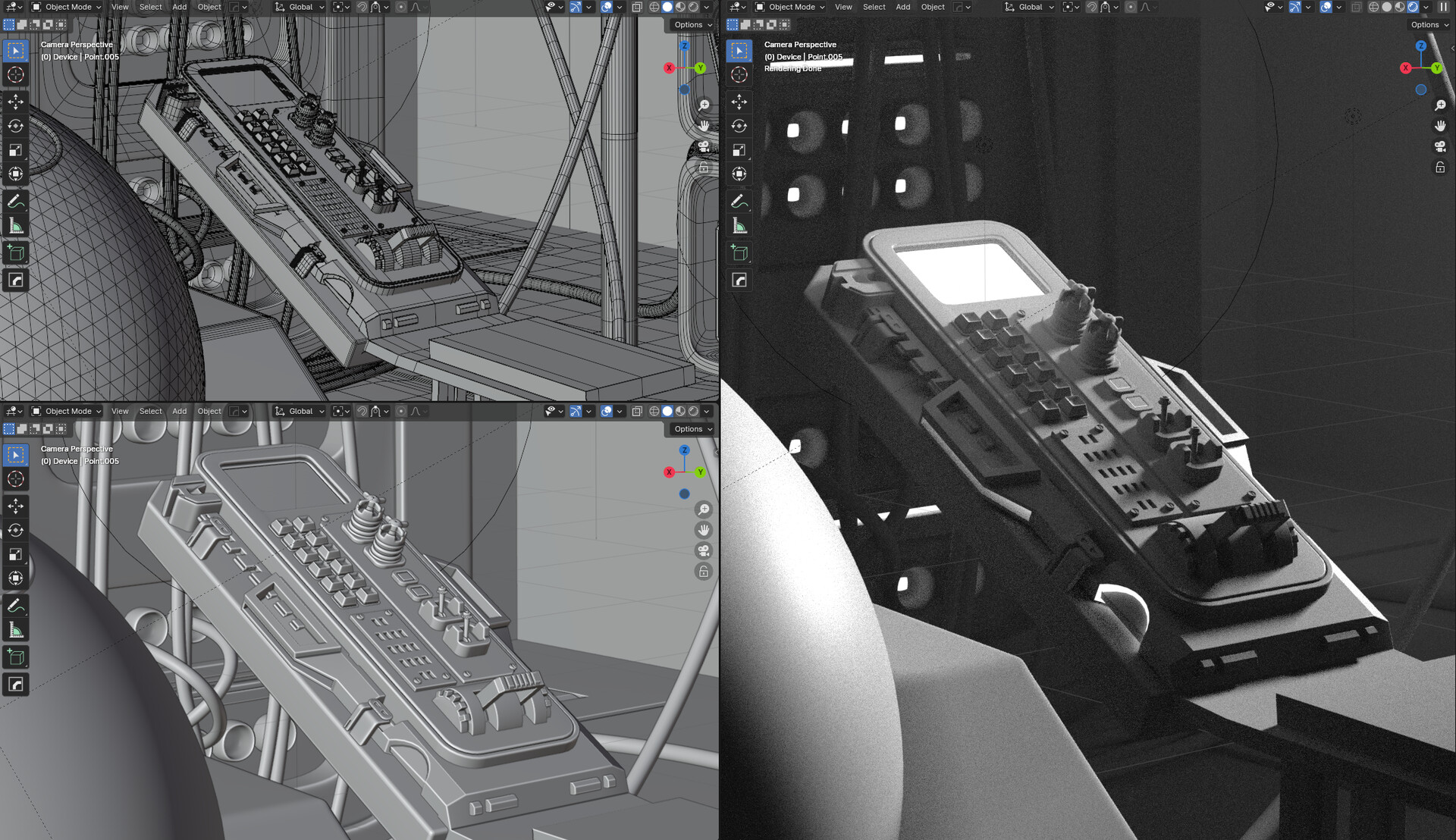Toggle lock camera to view in right viewport
Screen dimensions: 1456x840
tap(1440, 168)
